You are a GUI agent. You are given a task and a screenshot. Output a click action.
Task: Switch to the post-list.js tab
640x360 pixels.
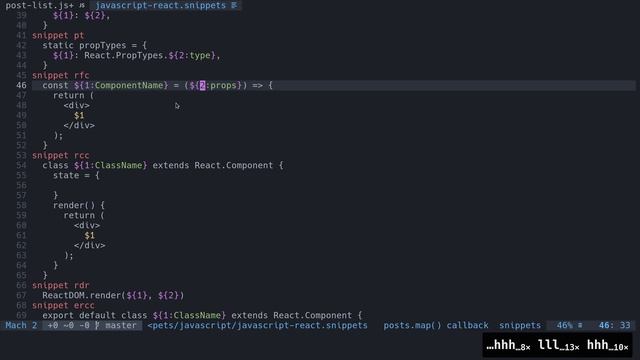40,5
